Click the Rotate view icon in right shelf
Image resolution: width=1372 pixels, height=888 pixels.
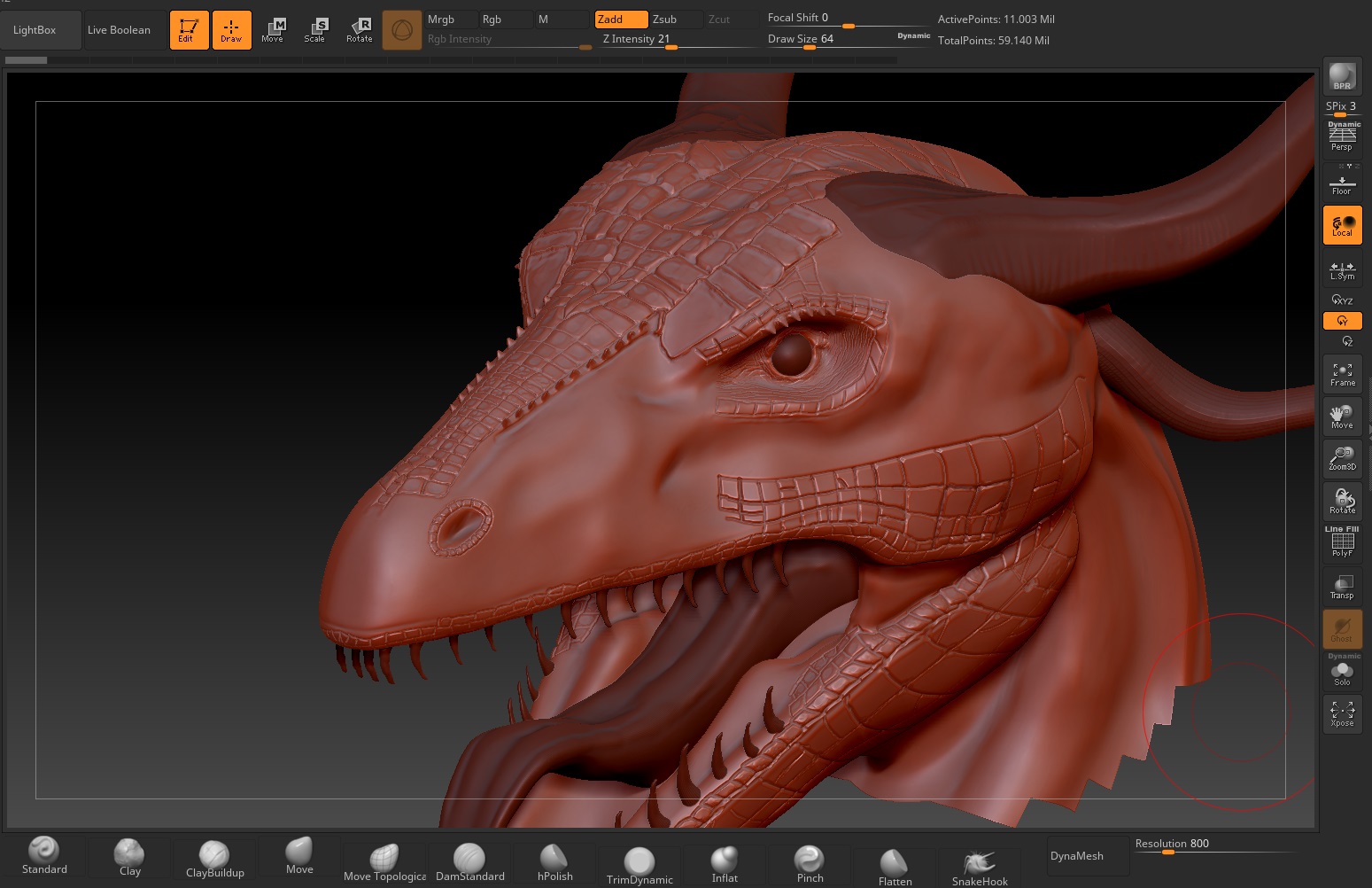[1342, 502]
